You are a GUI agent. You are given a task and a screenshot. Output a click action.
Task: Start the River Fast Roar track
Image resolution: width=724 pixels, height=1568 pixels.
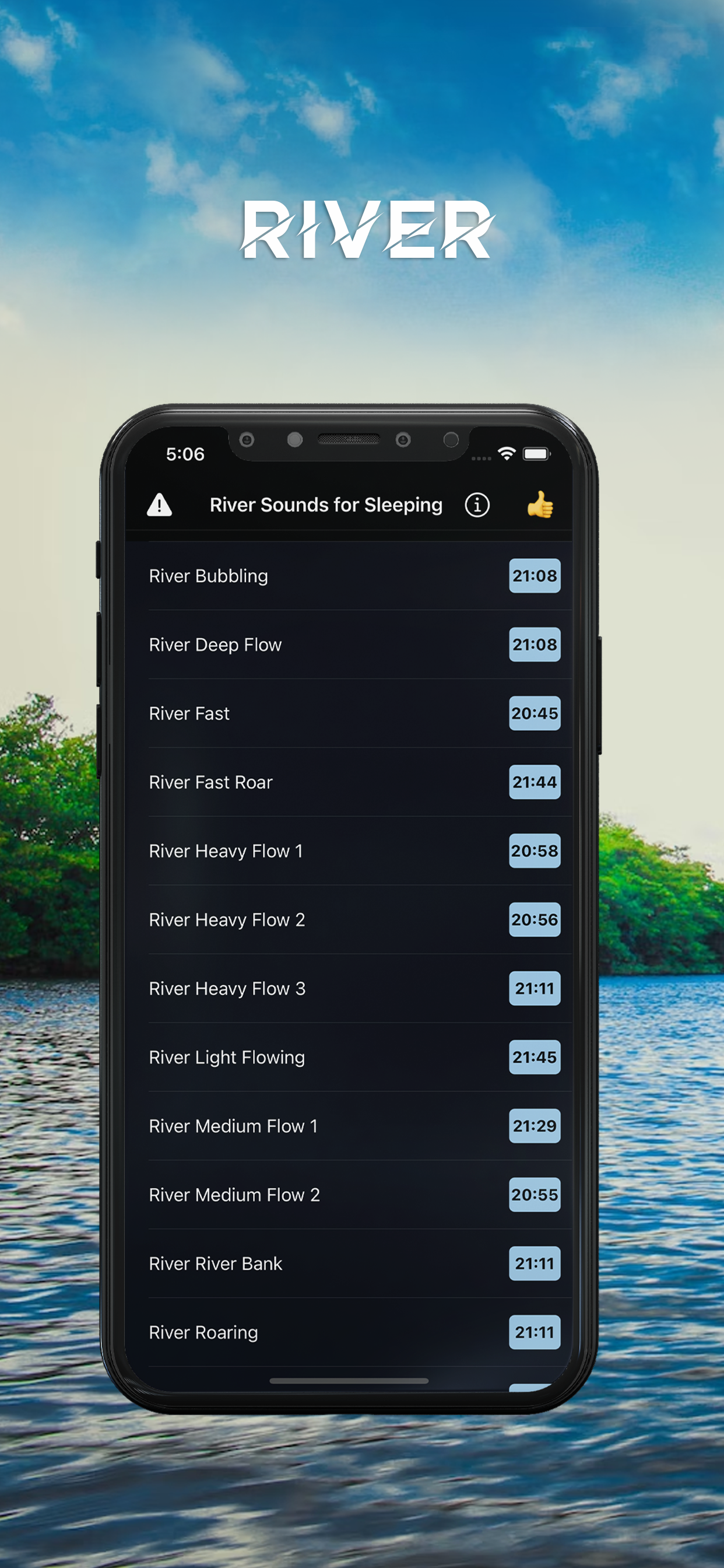[x=348, y=782]
